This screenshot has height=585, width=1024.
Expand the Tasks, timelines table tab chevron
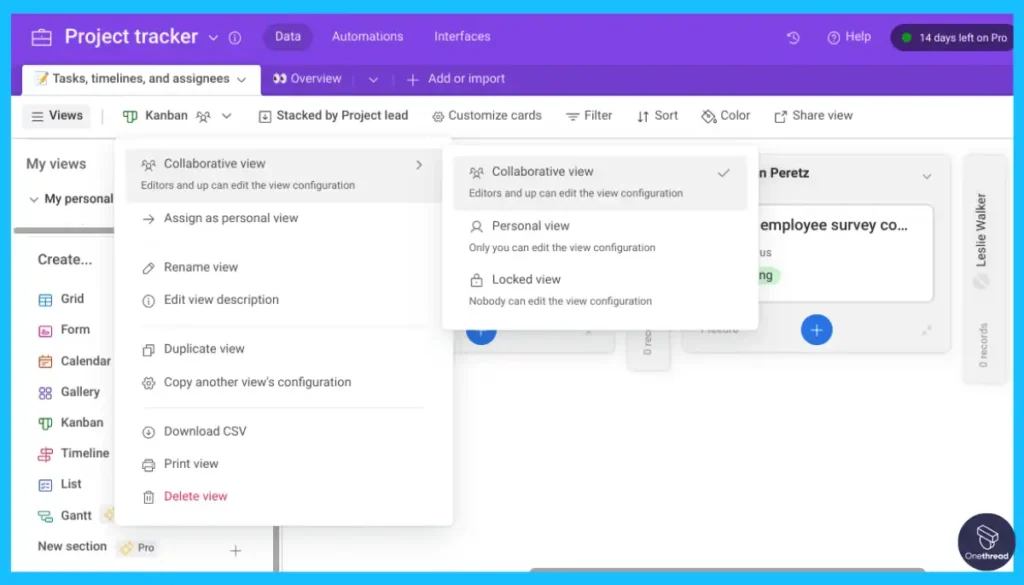click(241, 80)
